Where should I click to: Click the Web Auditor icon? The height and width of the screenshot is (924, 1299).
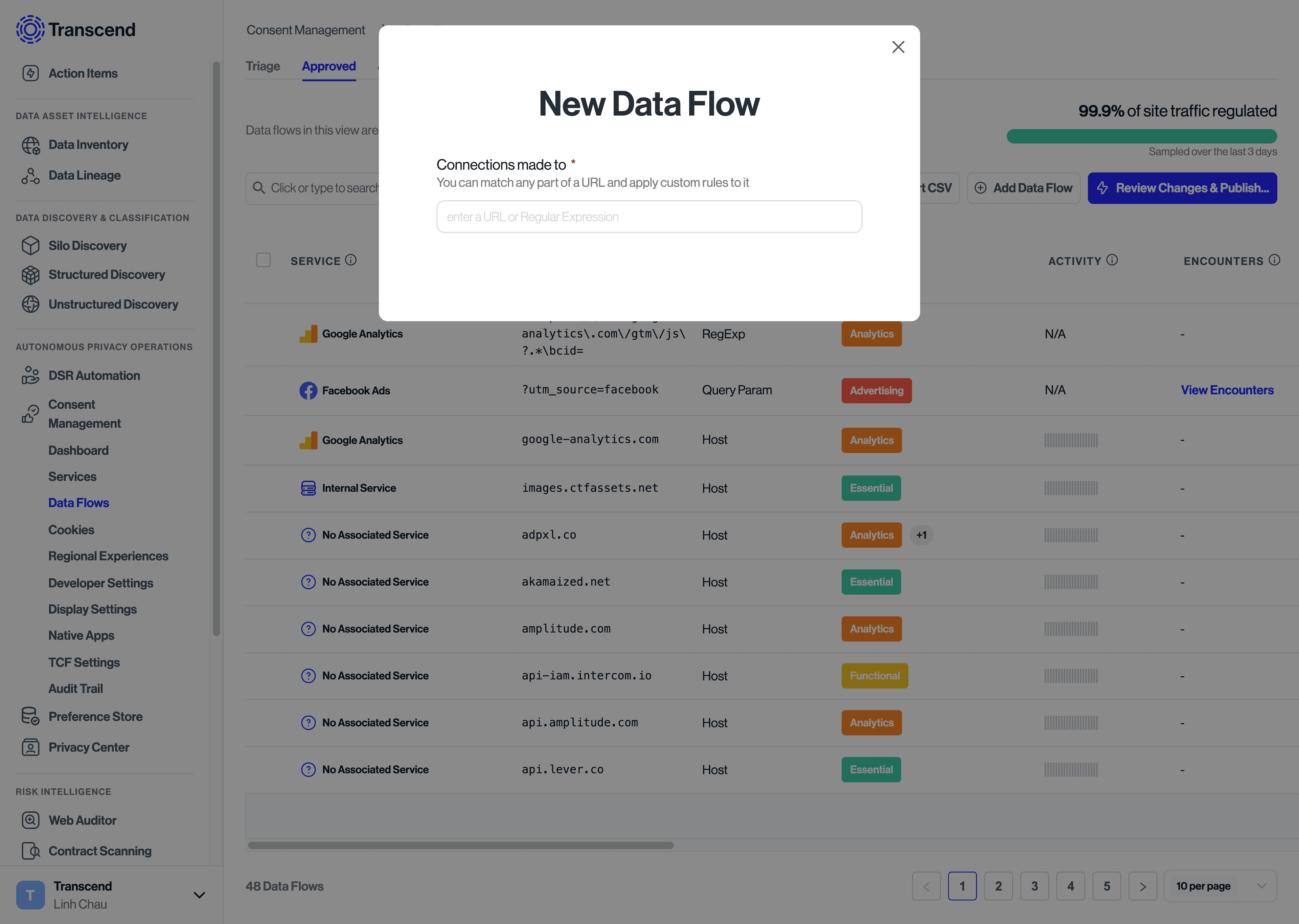[x=31, y=820]
